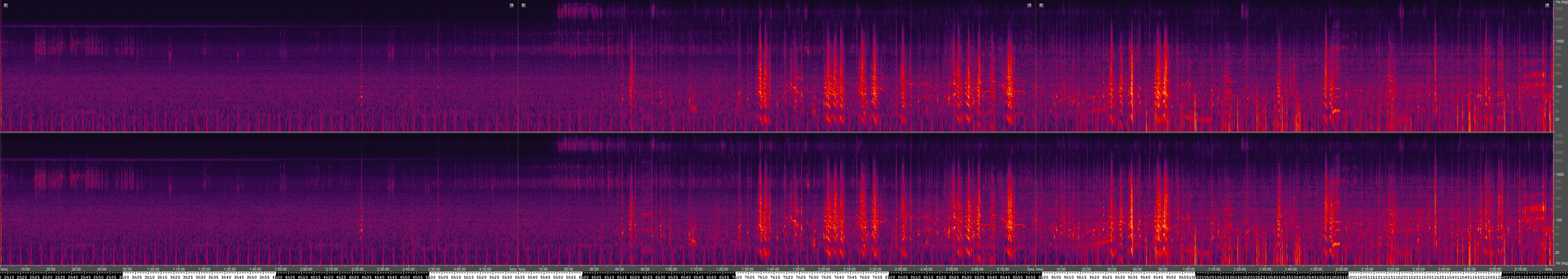This screenshot has height=279, width=1568.
Task: Click the third clip's fade-in handle
Action: (1041, 5)
